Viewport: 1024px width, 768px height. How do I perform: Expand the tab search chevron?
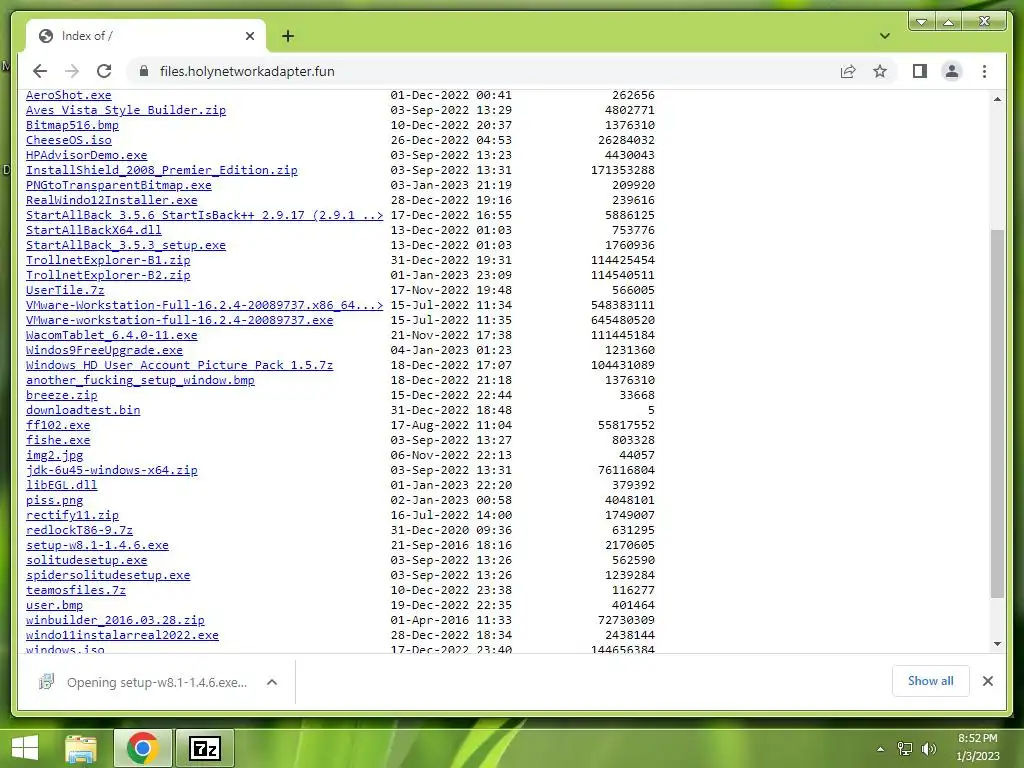(884, 36)
